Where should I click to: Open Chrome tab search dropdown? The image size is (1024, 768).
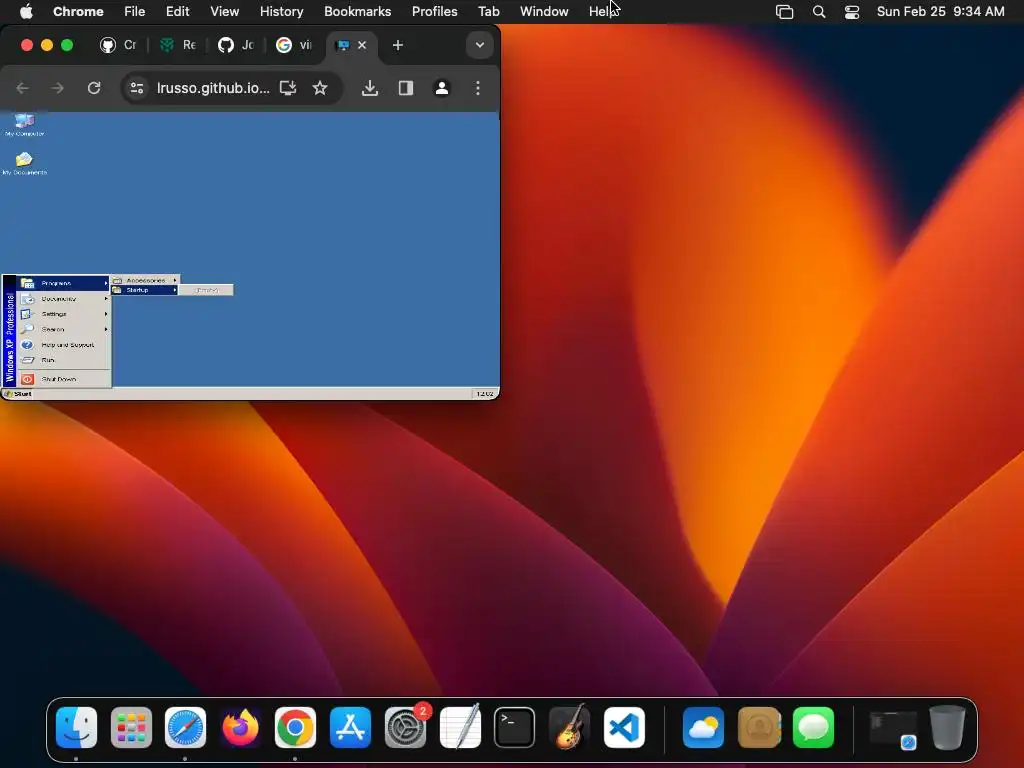click(480, 45)
